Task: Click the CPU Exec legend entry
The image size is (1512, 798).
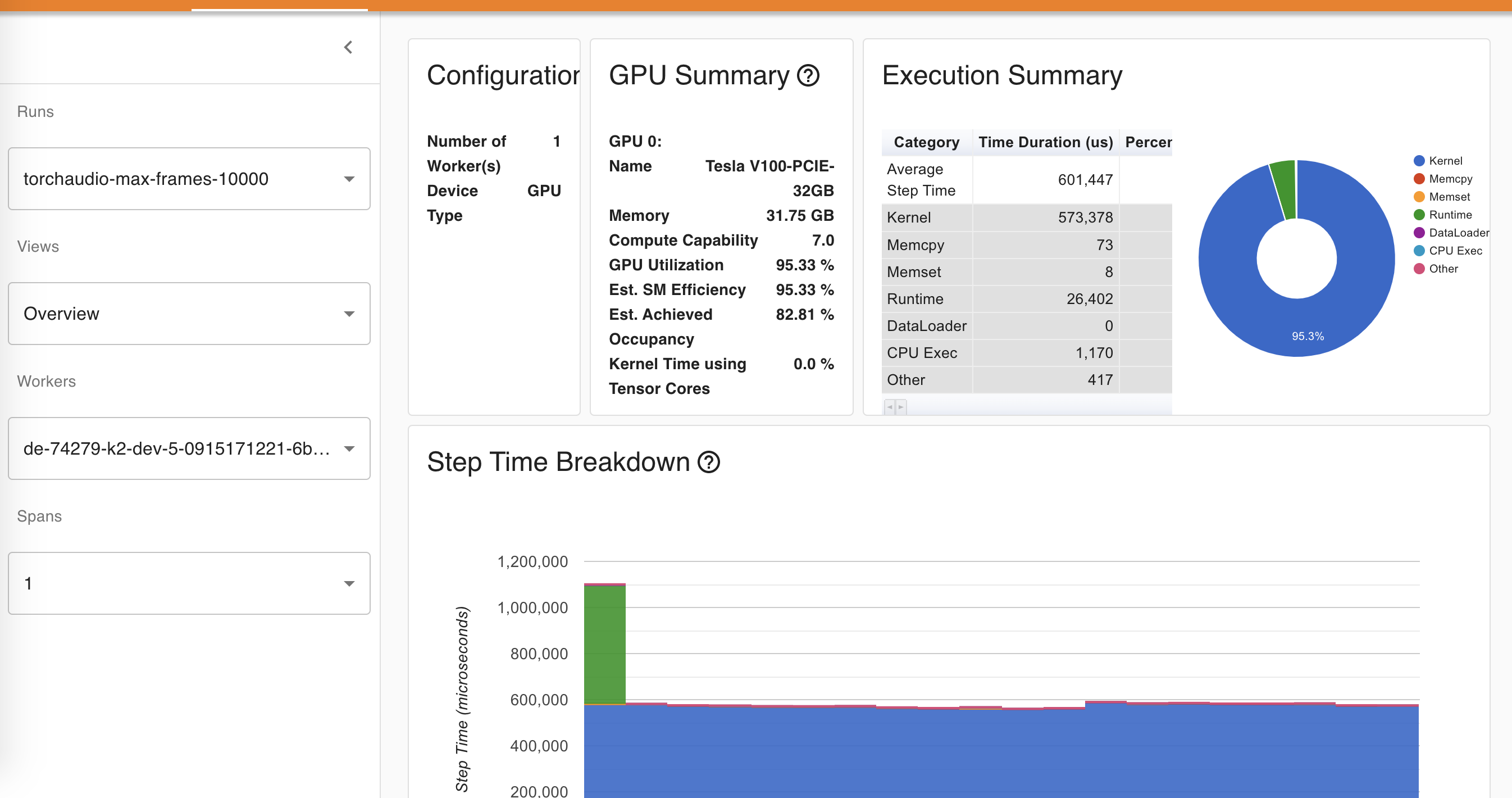Action: coord(1455,251)
